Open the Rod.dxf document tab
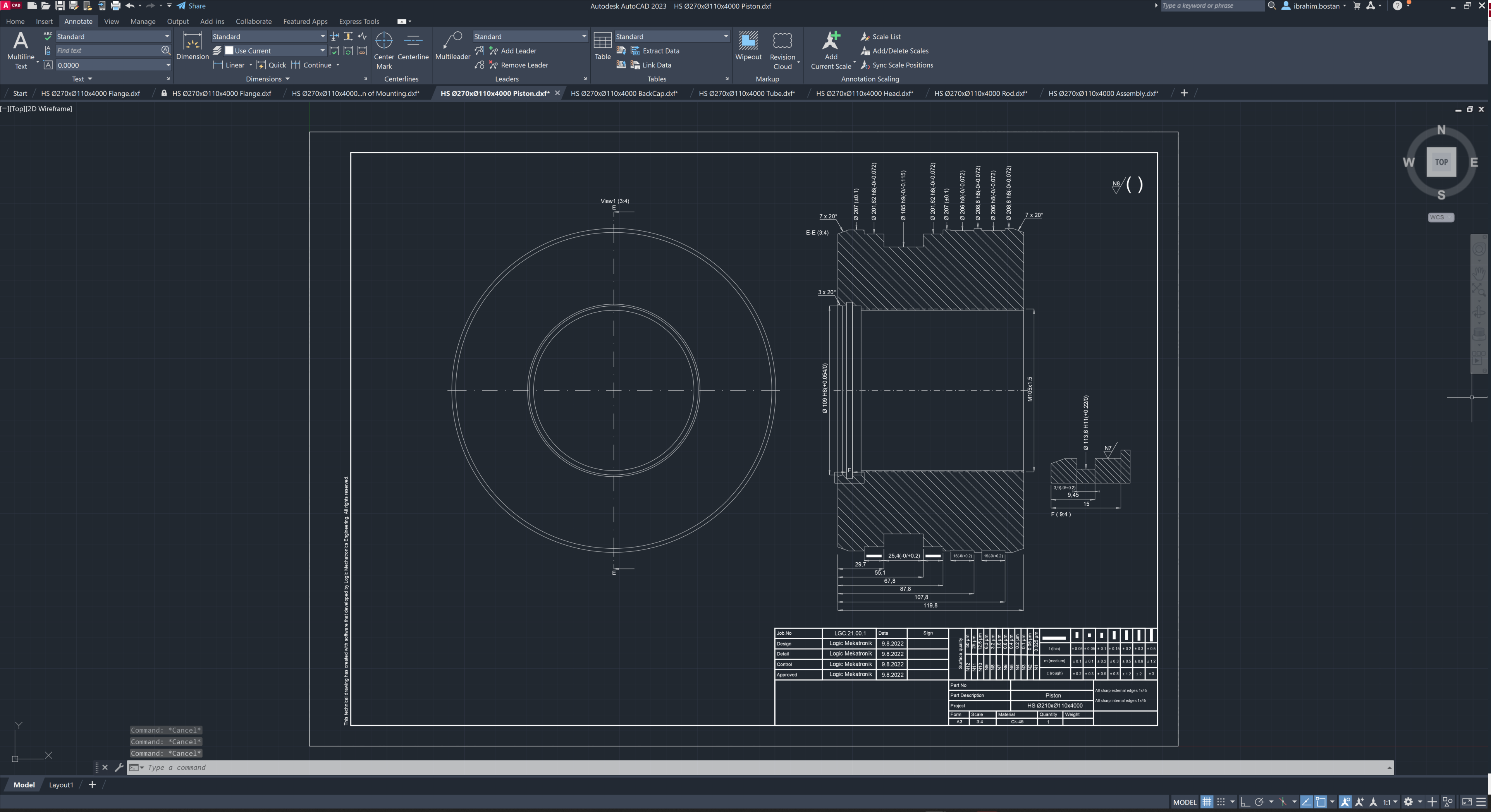 point(980,93)
